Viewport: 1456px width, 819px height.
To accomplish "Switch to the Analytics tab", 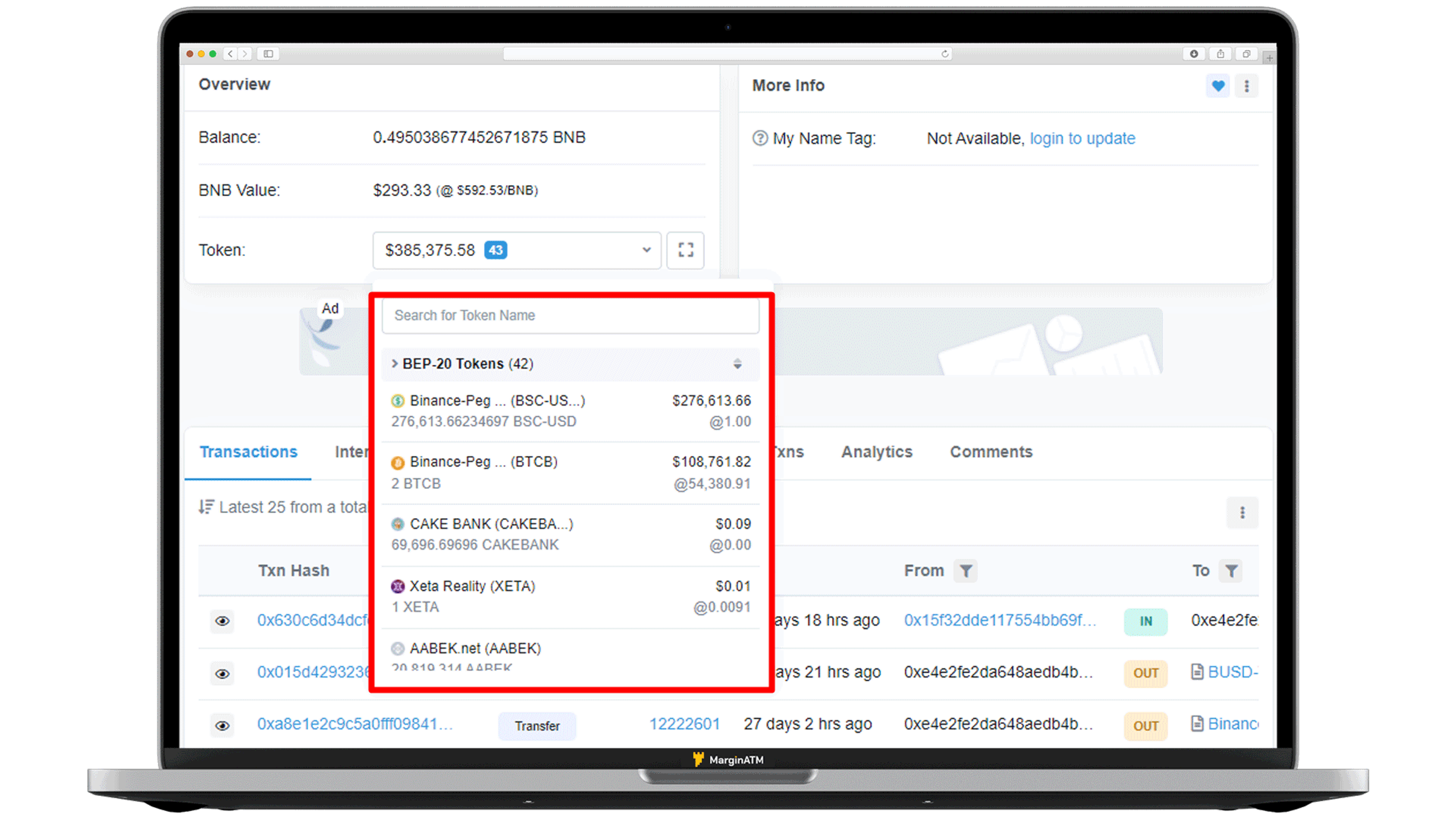I will 876,452.
